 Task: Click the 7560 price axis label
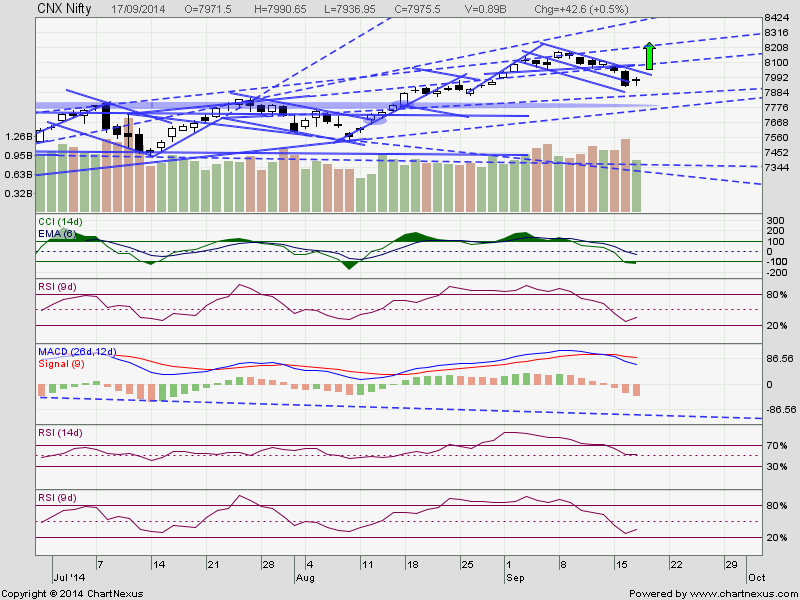coord(776,138)
